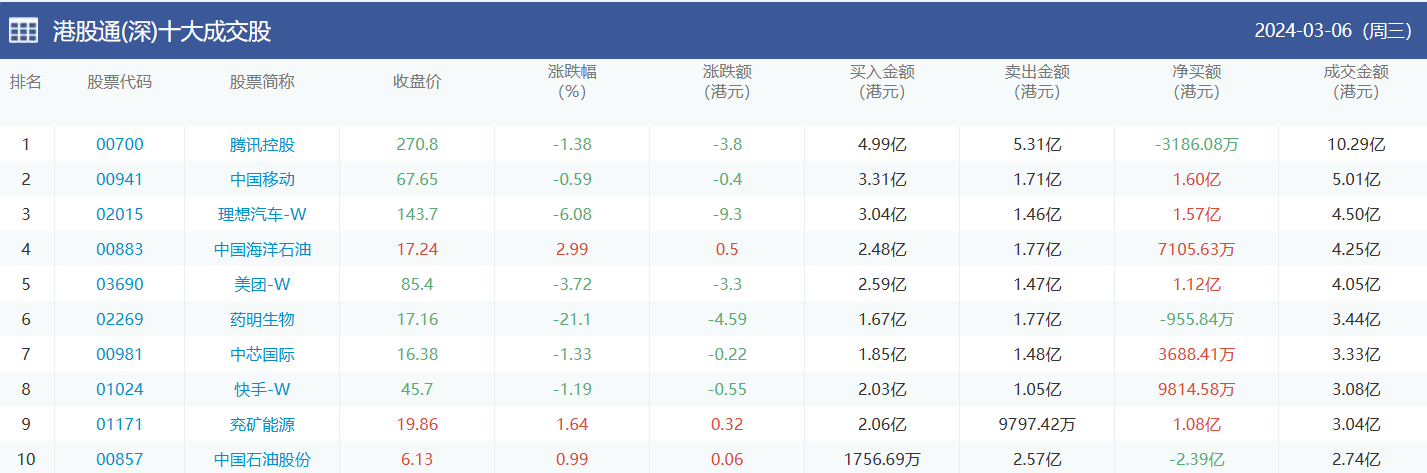Image resolution: width=1427 pixels, height=473 pixels.
Task: Open the 腾讯控股 stock page
Action: [262, 144]
